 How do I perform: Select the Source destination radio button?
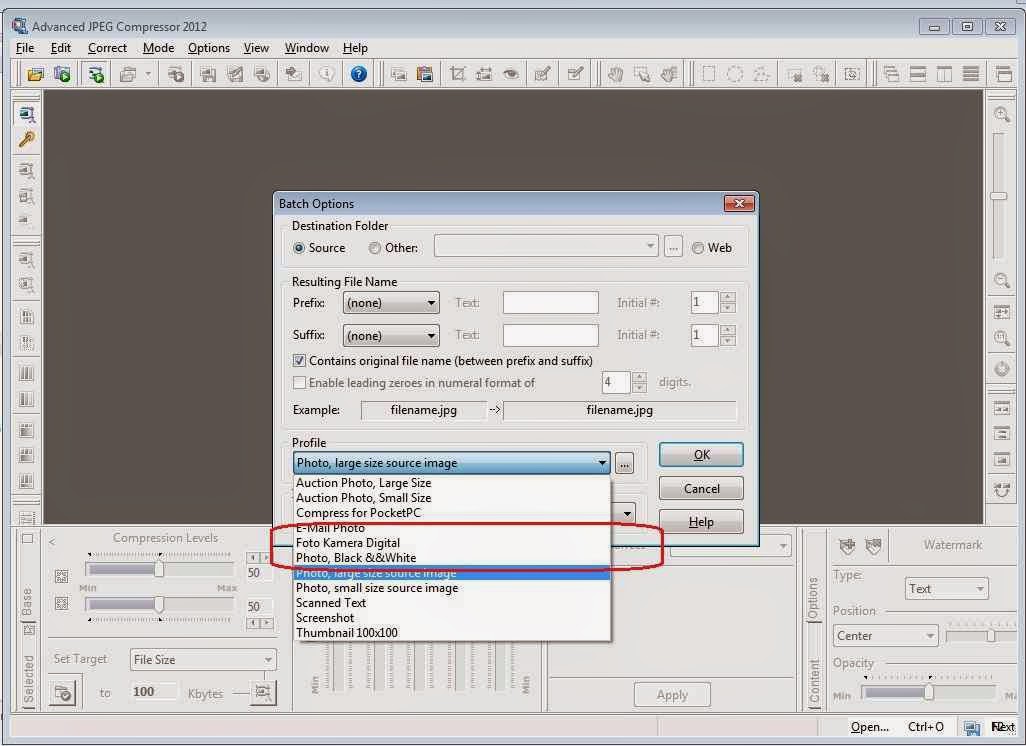click(x=299, y=248)
